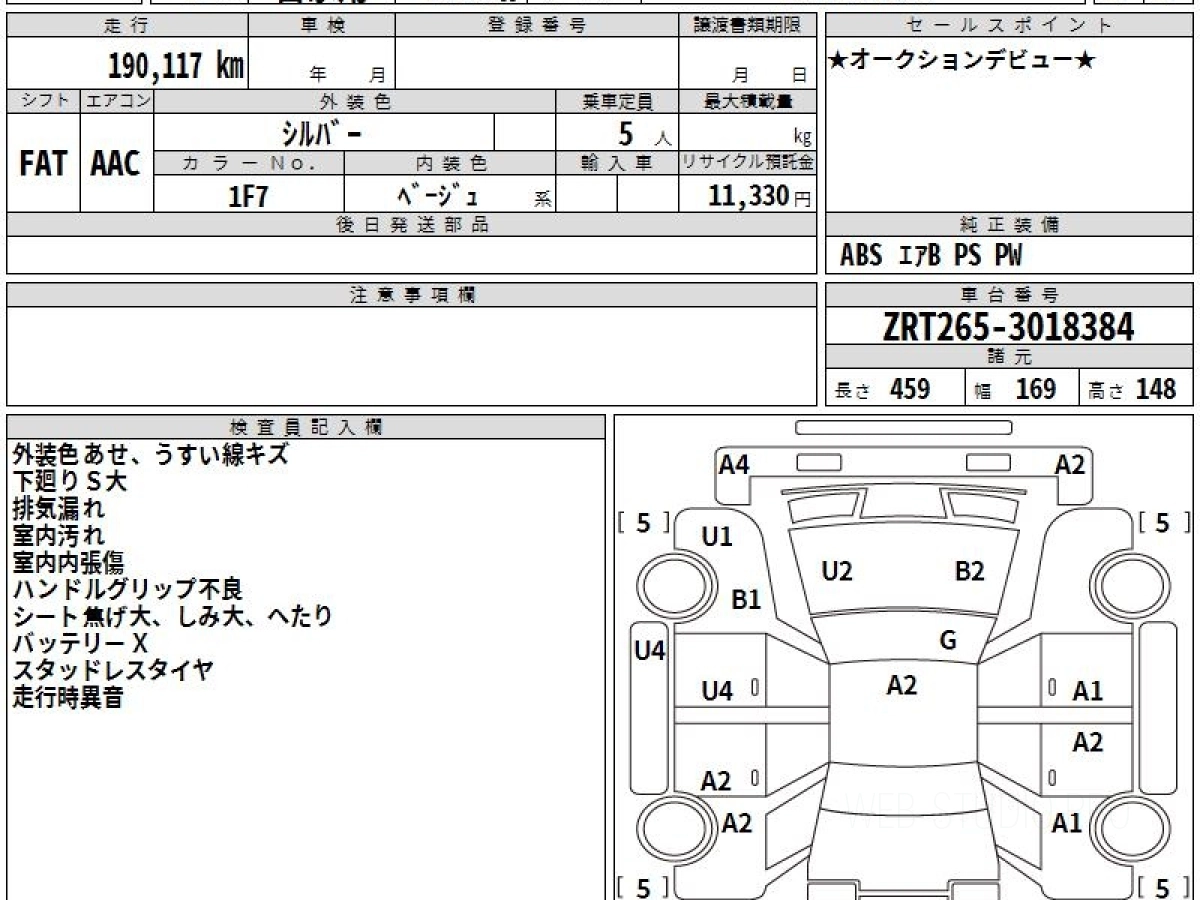This screenshot has height=900, width=1200.
Task: Click the 譲渡書類期限 header
Action: point(748,26)
